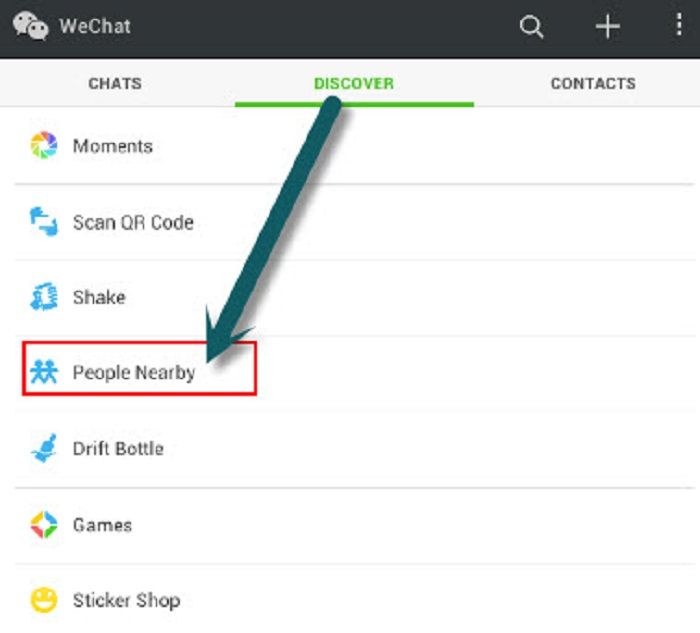Open the Moments entry
The width and height of the screenshot is (700, 633).
click(x=354, y=146)
